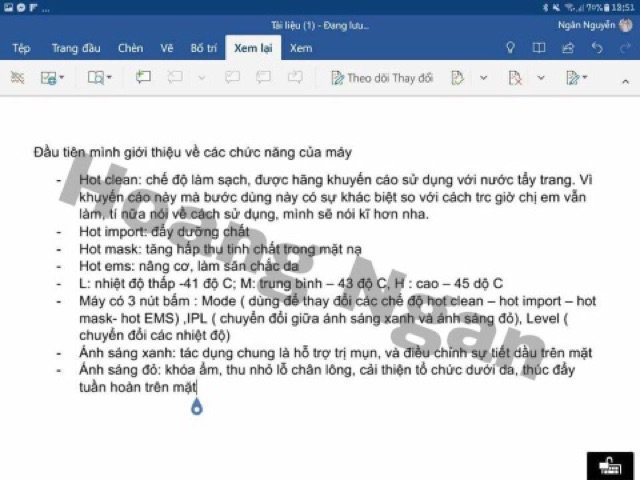Toggle Theo dõi Thay đổi tracking

pos(382,78)
